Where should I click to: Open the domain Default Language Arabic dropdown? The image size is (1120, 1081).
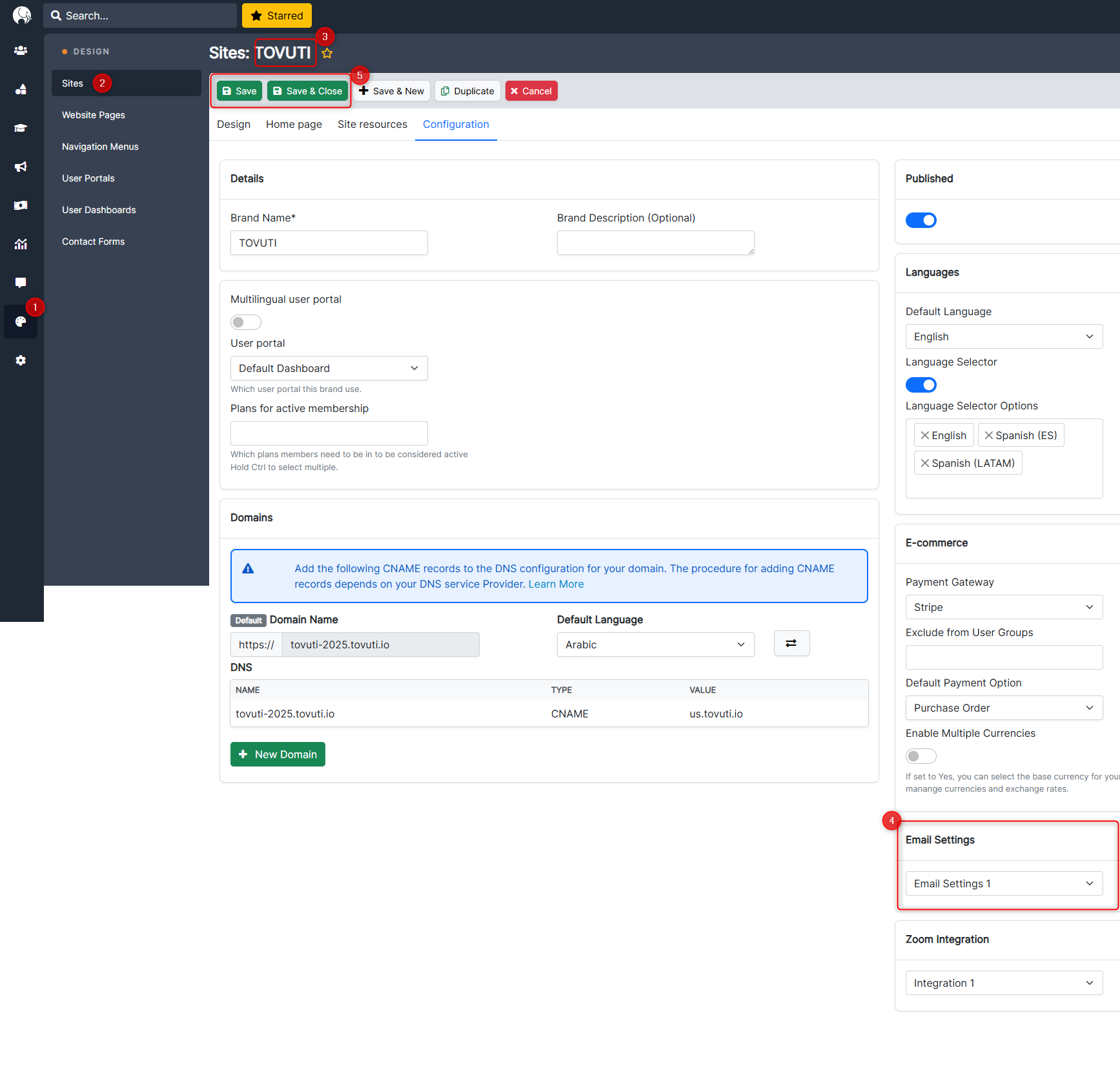pos(656,644)
